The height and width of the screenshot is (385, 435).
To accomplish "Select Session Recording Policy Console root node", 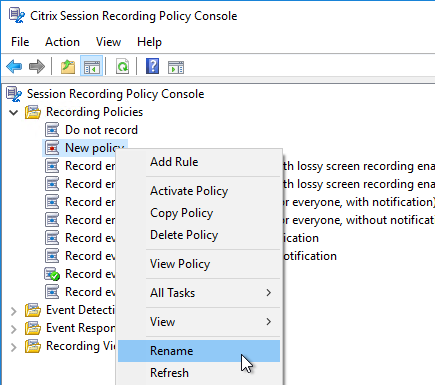I will point(115,94).
